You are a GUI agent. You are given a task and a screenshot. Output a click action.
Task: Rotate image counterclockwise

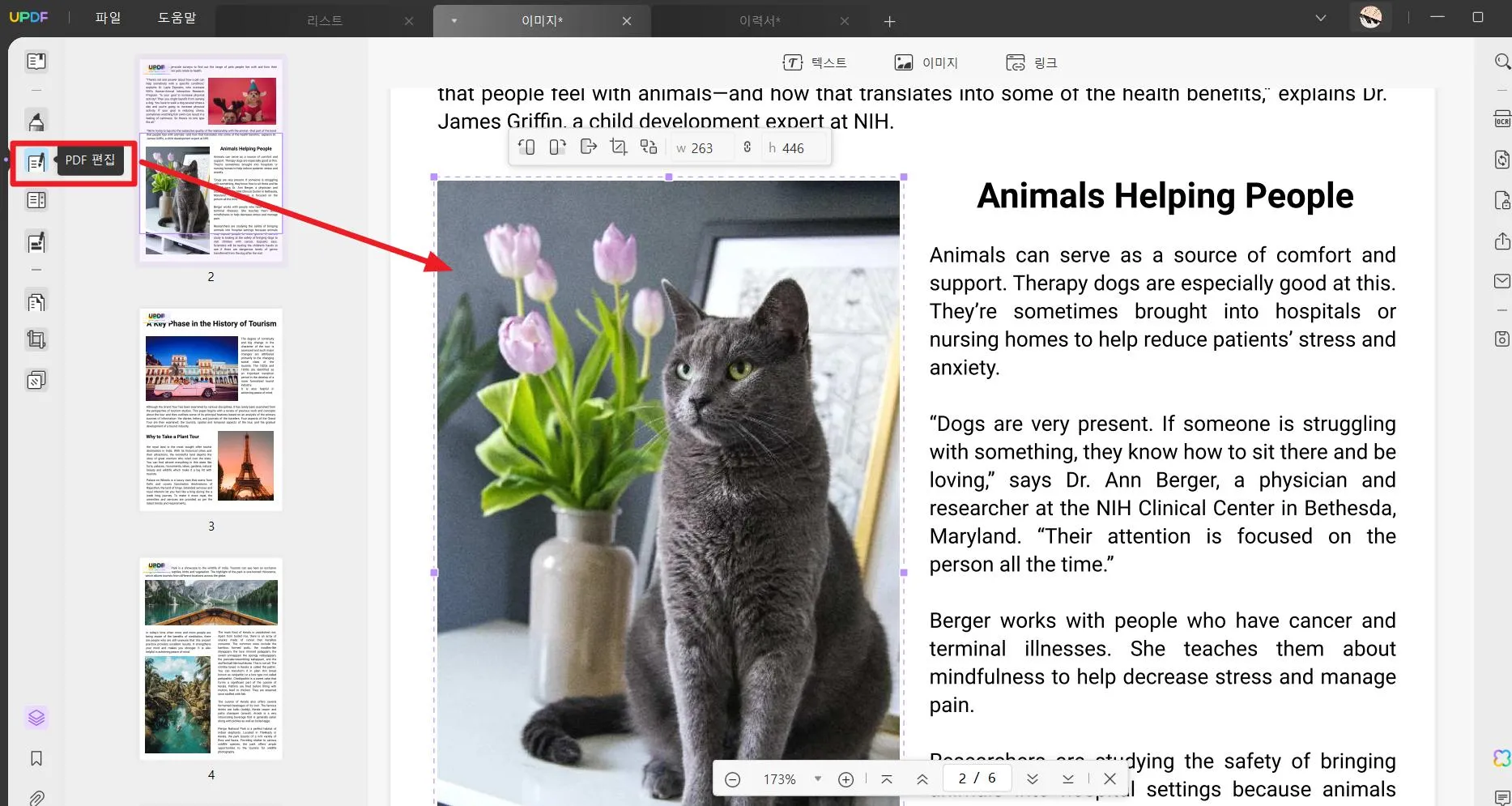click(526, 147)
